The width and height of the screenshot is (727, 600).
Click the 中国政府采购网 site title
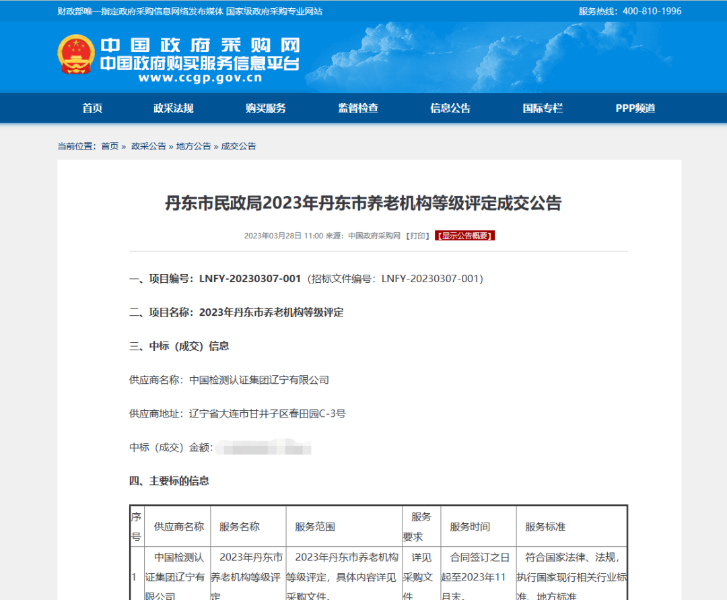pyautogui.click(x=200, y=45)
